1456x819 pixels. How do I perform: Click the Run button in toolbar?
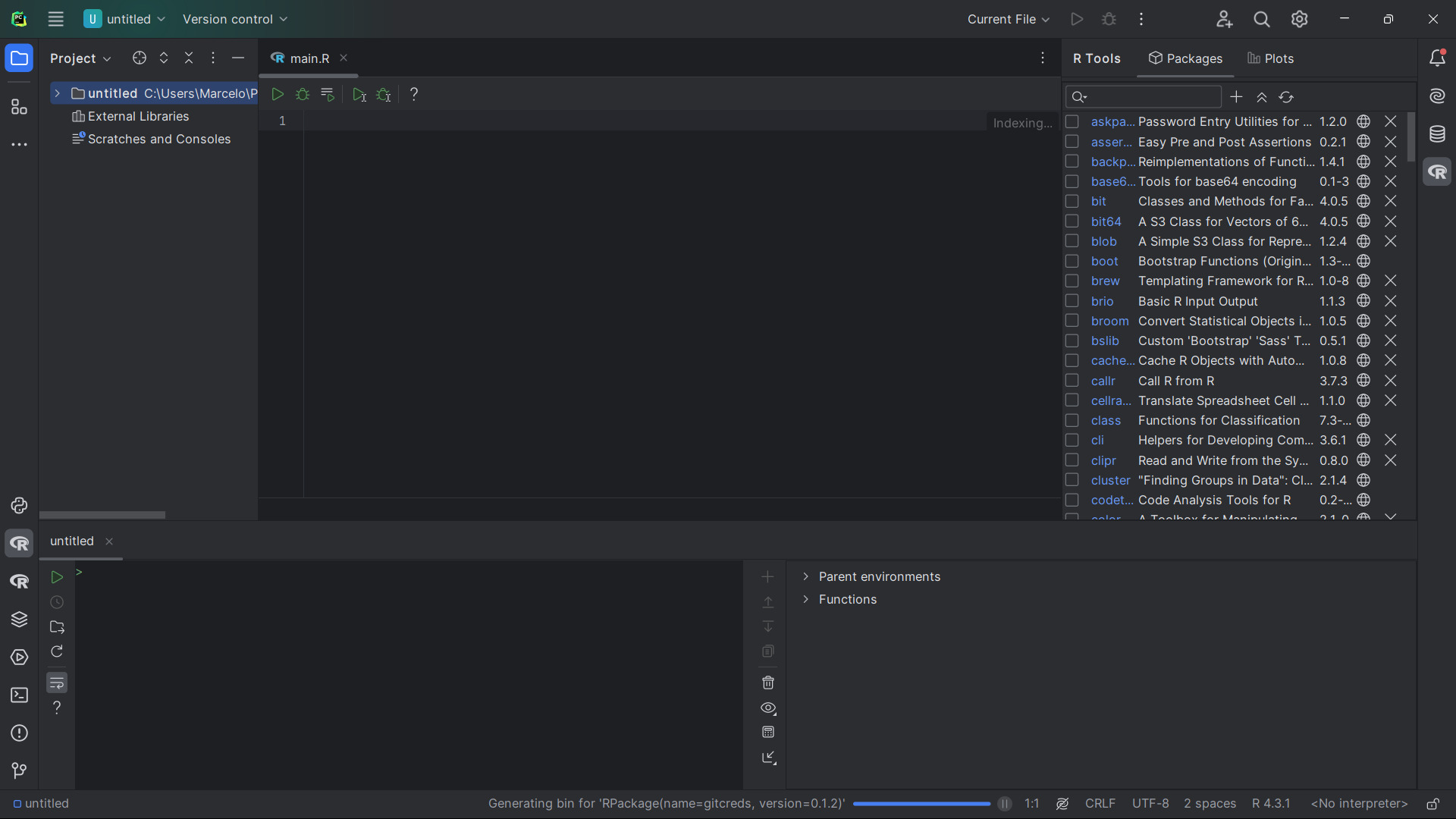pyautogui.click(x=278, y=94)
